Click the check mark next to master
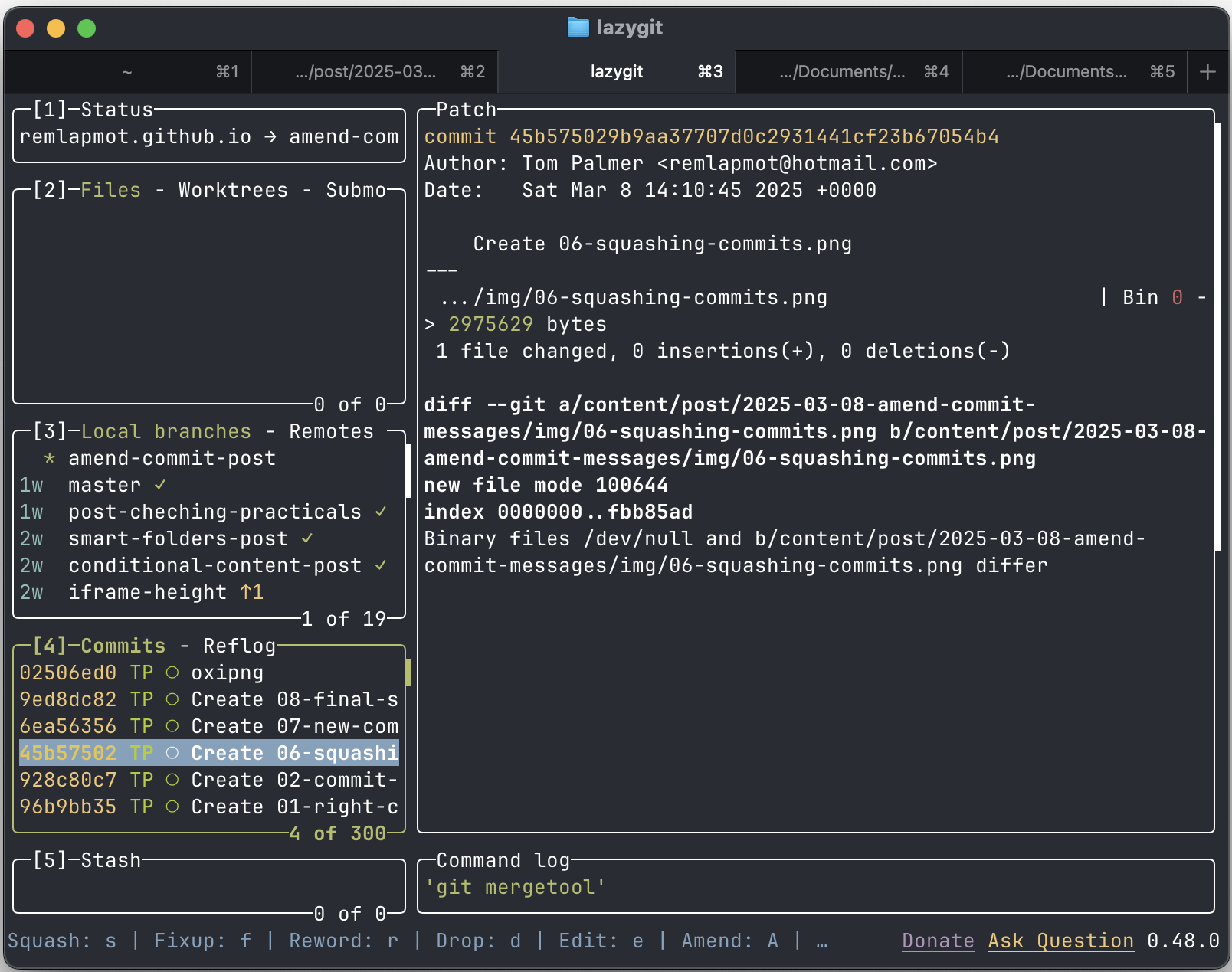1232x972 pixels. (x=160, y=485)
